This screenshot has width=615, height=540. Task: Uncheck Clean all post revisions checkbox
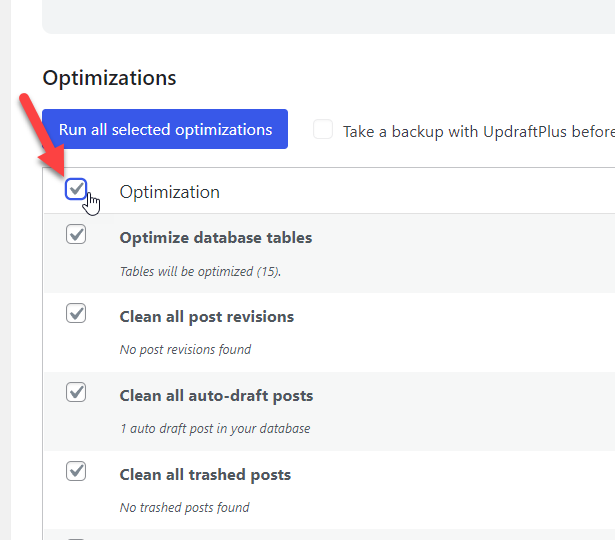coord(76,314)
